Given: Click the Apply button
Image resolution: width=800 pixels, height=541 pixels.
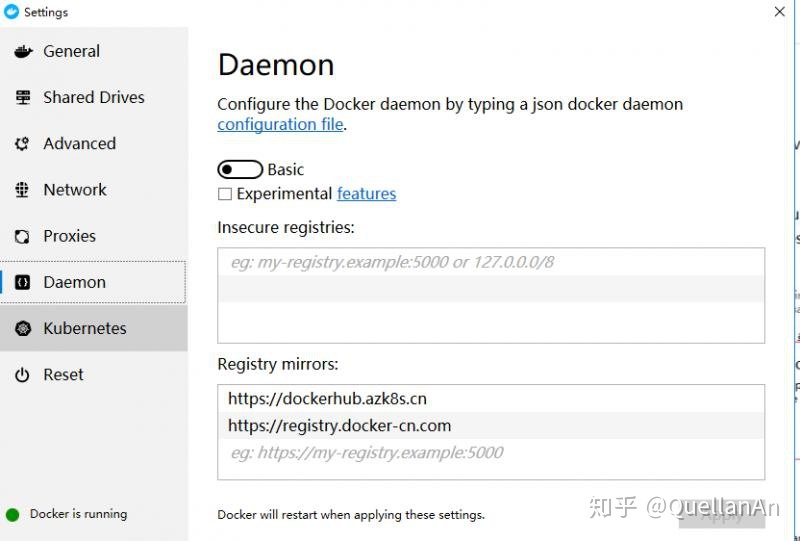Looking at the screenshot, I should pos(722,515).
